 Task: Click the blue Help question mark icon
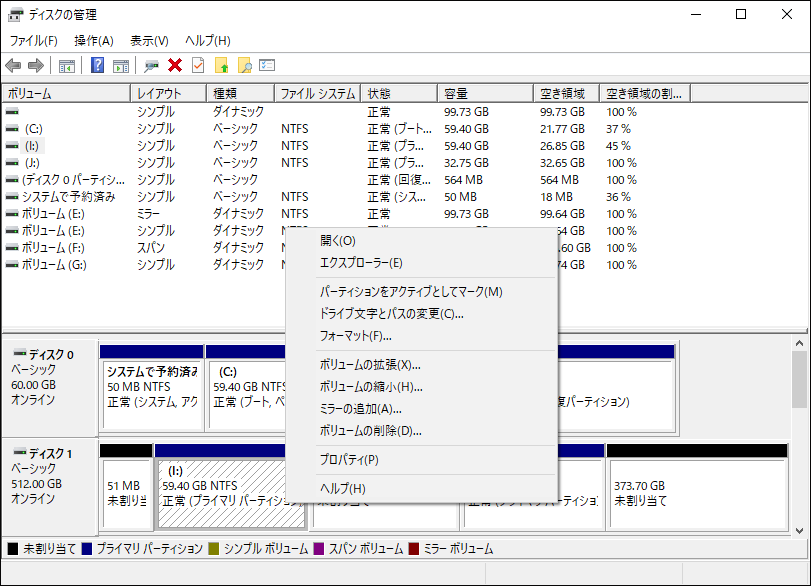point(97,65)
